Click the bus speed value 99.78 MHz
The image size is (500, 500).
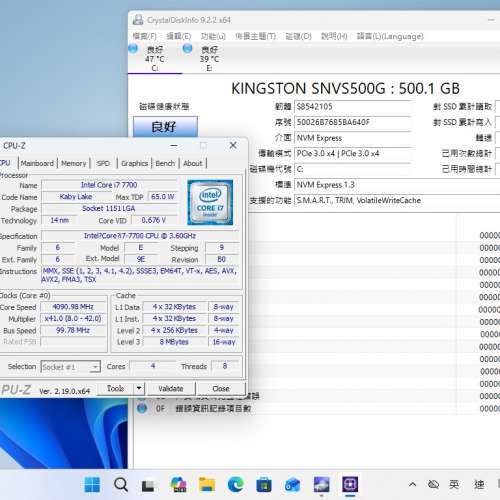click(x=73, y=330)
